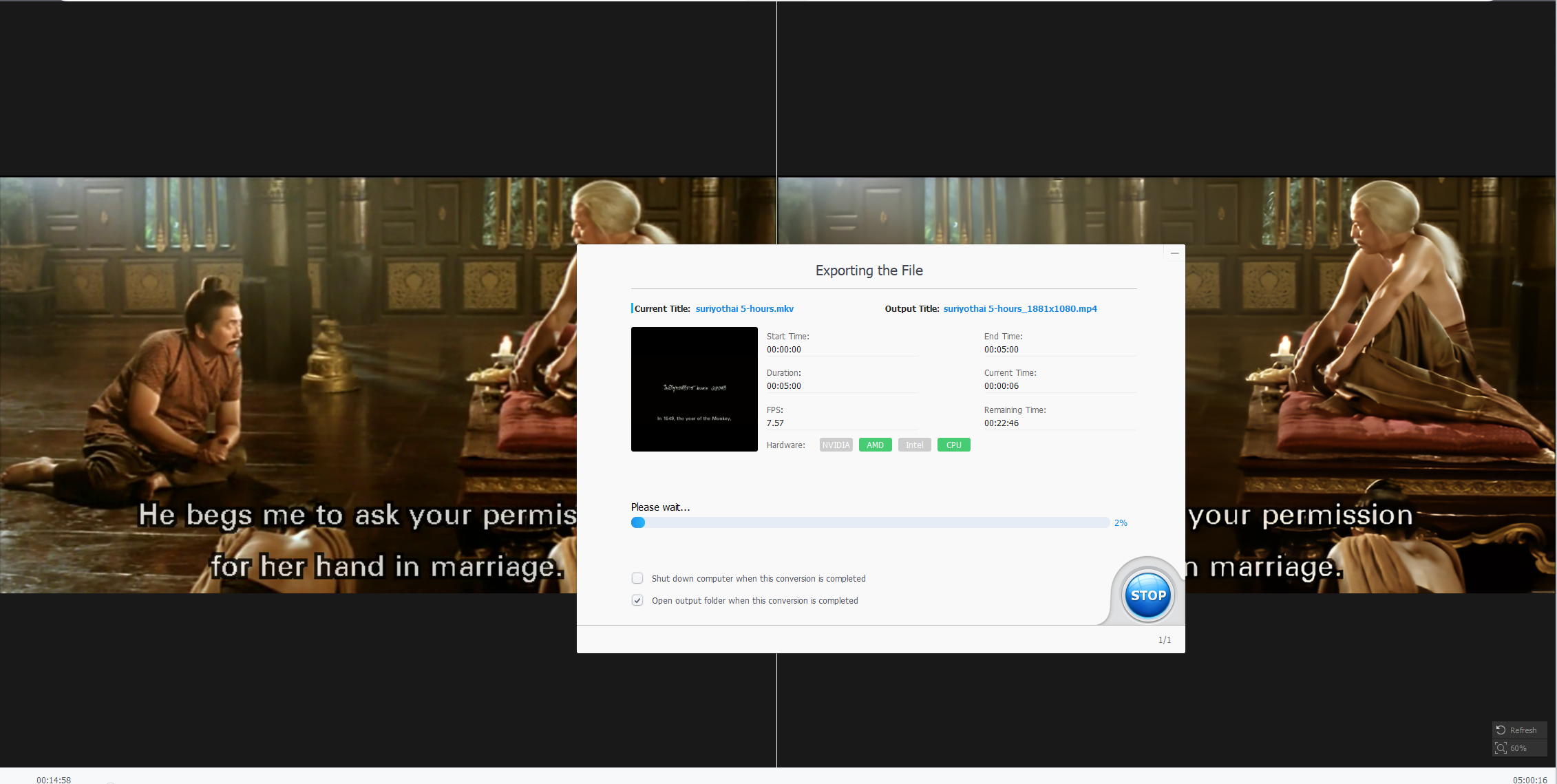Click the black export preview thumbnail
Viewport: 1557px width, 784px height.
(694, 389)
